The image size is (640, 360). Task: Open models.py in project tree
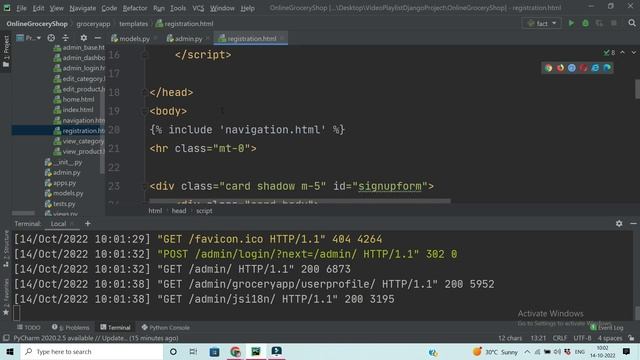(68, 193)
